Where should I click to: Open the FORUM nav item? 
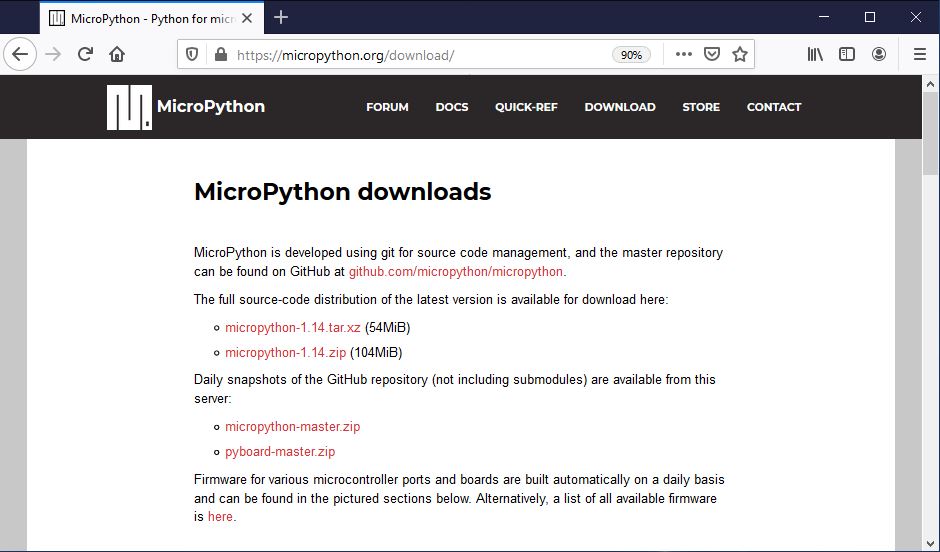point(387,107)
